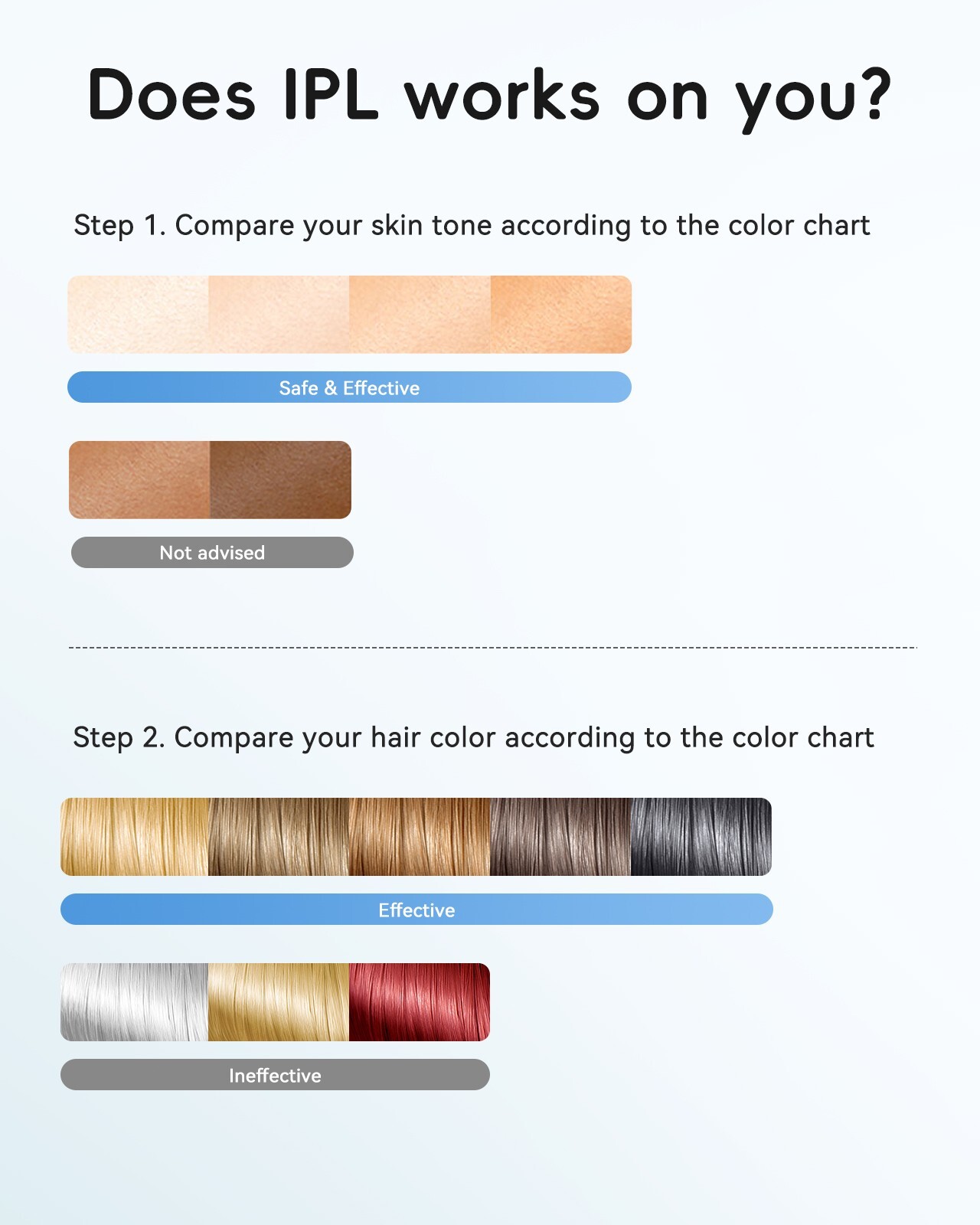This screenshot has height=1225, width=980.
Task: Click the gray 'Not advised' label bar
Action: (x=212, y=553)
